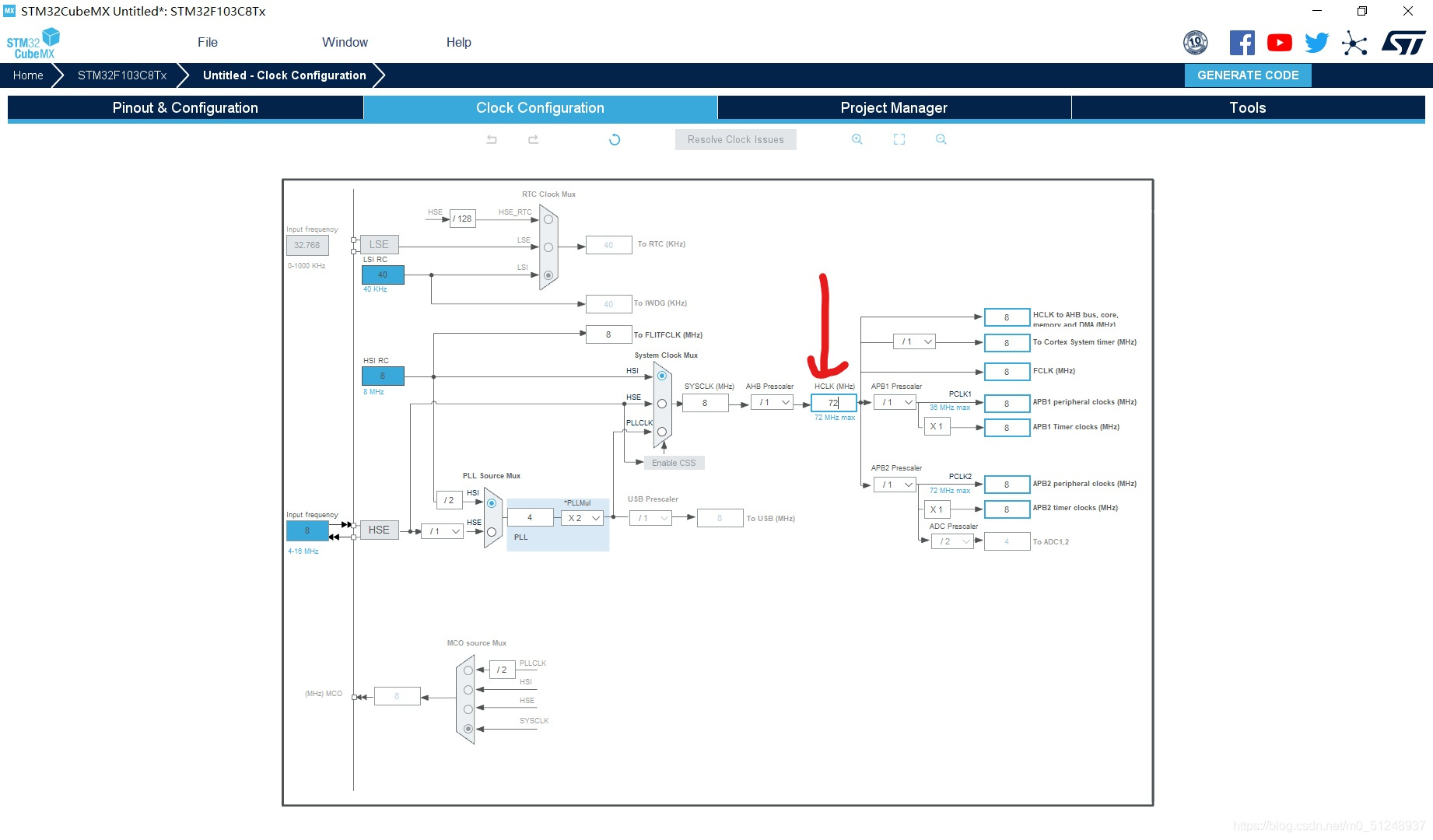Click the APB1 Timer X 1 multiplier box
Image resolution: width=1433 pixels, height=840 pixels.
point(937,426)
